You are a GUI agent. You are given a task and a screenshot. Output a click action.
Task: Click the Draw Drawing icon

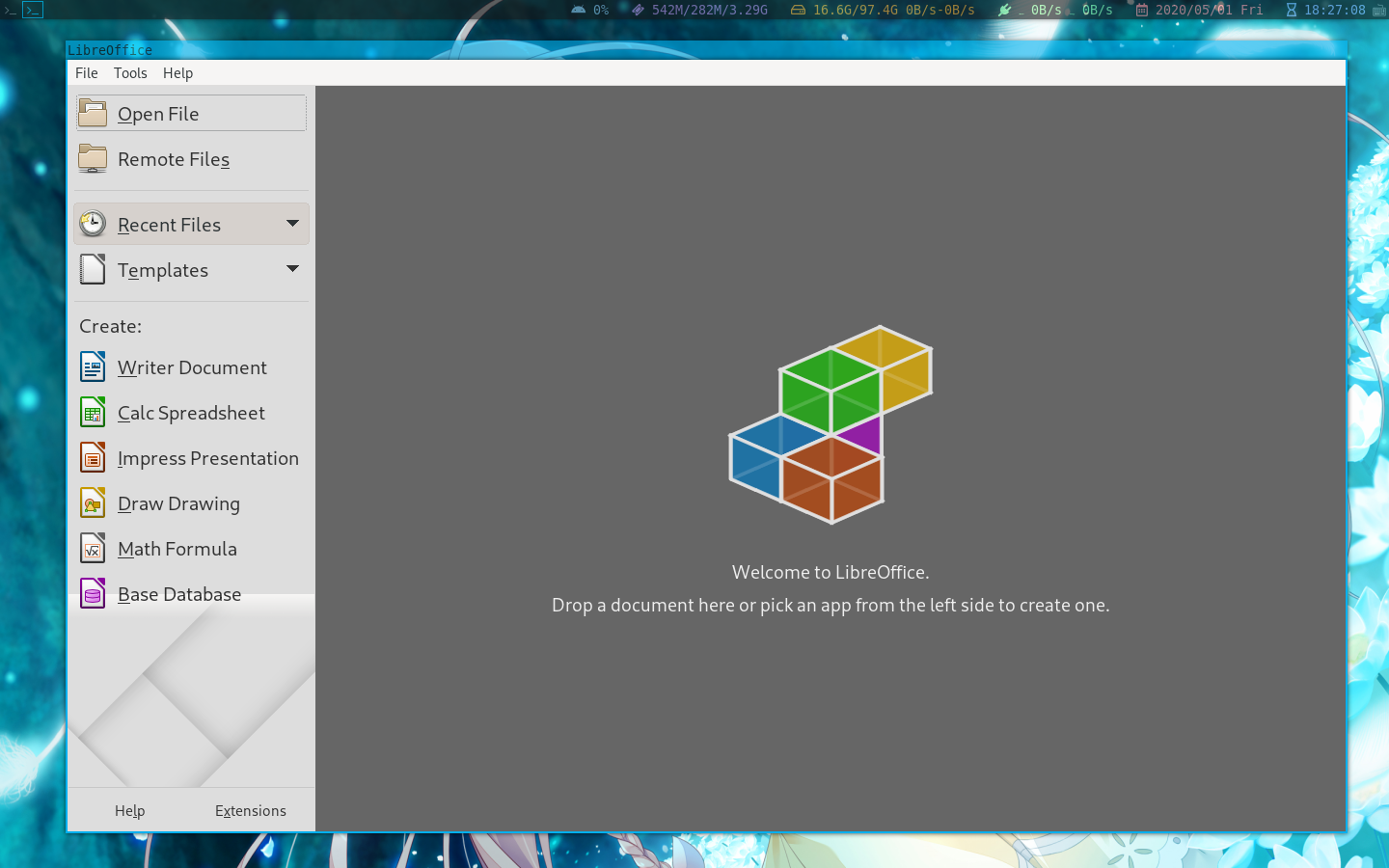pos(93,502)
